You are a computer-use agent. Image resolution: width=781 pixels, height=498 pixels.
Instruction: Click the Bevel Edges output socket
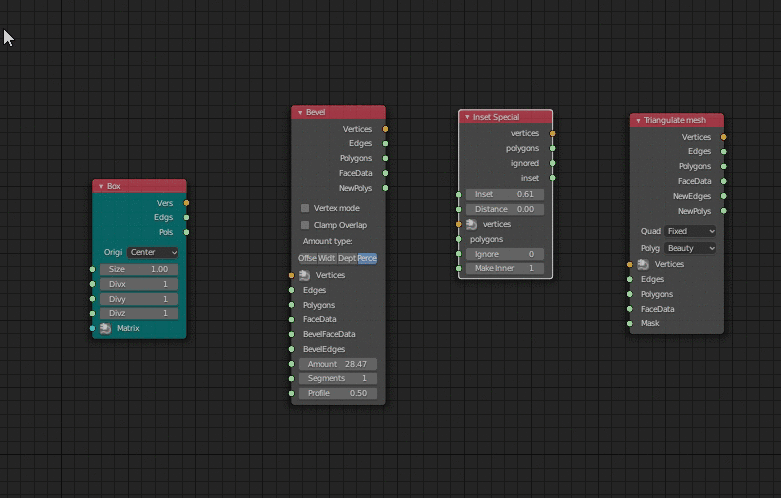tap(386, 143)
